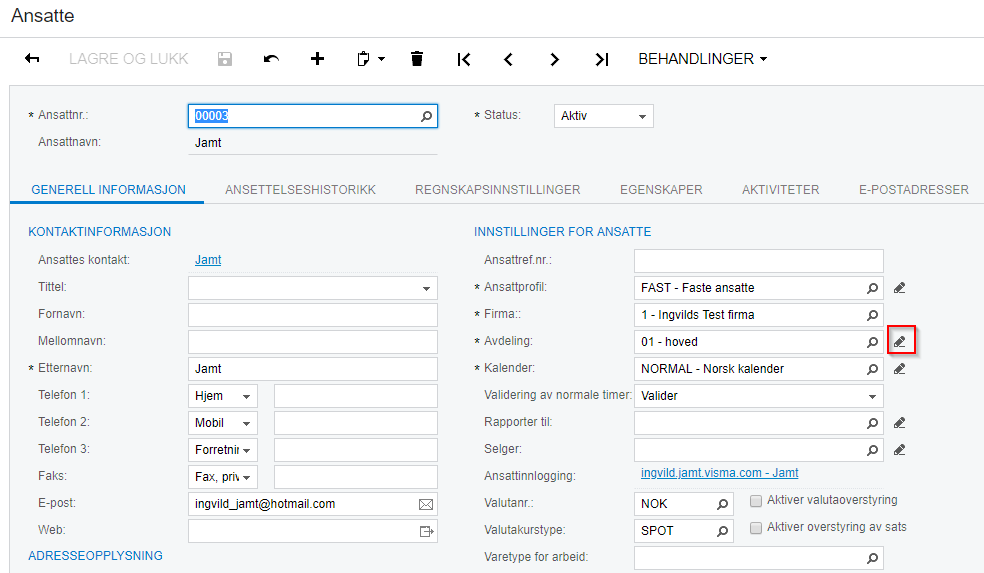Click the back arrow icon in toolbar
The image size is (984, 573).
click(32, 59)
